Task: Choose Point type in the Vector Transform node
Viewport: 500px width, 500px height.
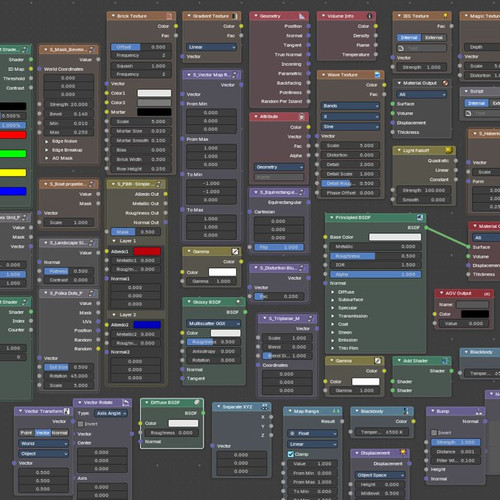Action: pos(26,433)
